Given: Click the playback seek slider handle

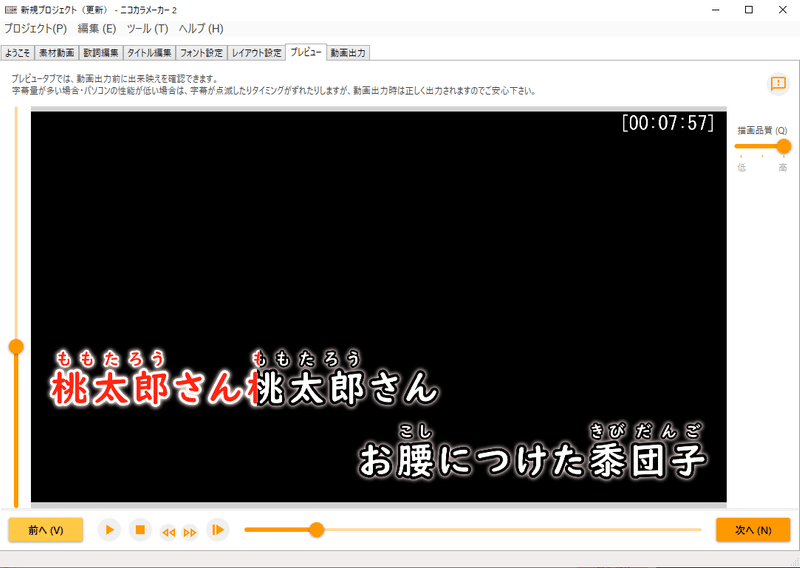Looking at the screenshot, I should point(317,530).
